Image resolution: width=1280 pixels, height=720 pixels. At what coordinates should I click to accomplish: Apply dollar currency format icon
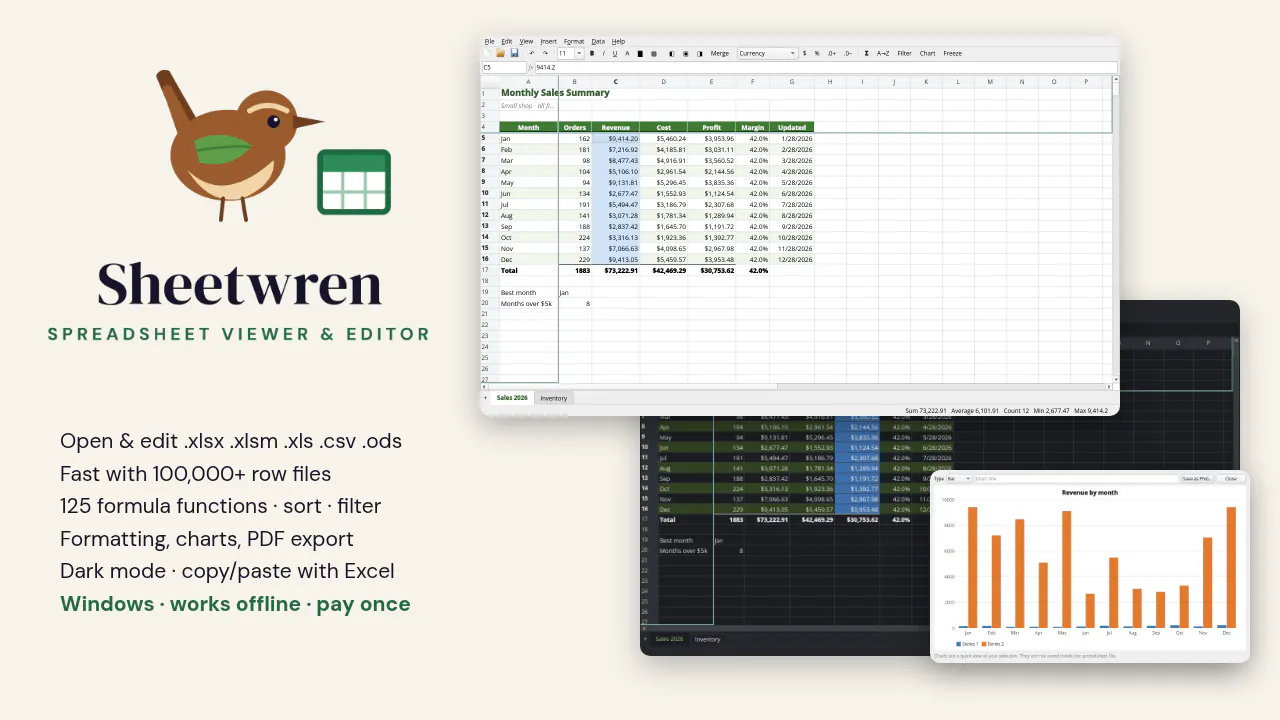point(804,53)
